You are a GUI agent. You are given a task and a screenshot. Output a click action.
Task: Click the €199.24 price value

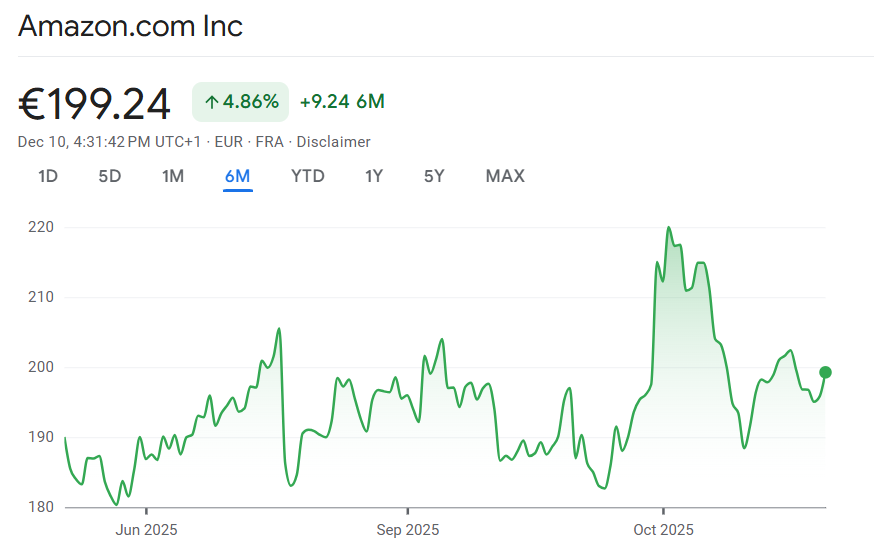tap(95, 104)
